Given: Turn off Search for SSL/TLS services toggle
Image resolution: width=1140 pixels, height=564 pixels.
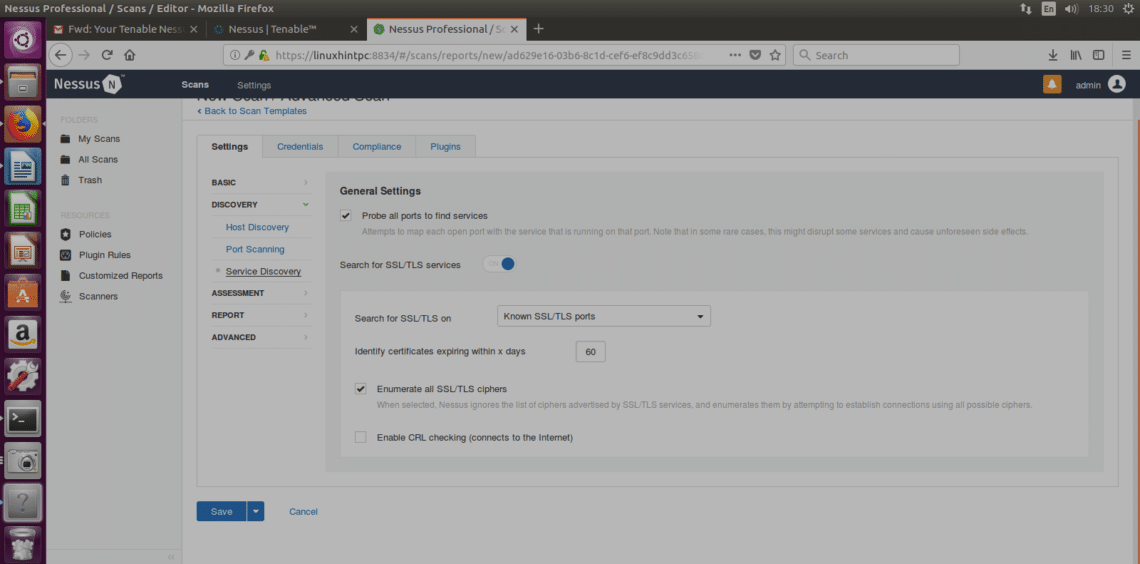Looking at the screenshot, I should tap(499, 264).
